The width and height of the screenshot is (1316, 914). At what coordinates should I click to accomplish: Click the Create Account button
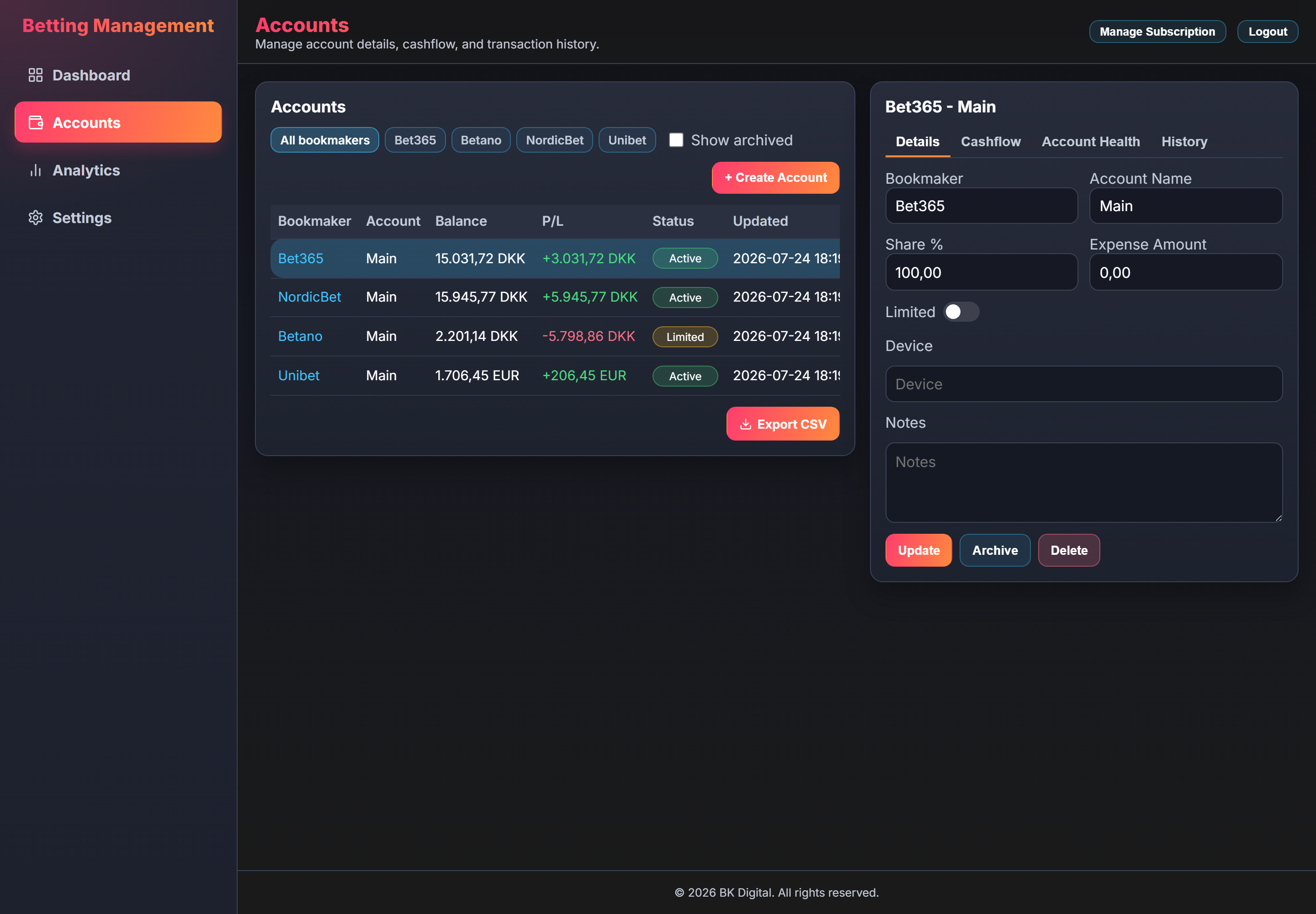coord(775,177)
